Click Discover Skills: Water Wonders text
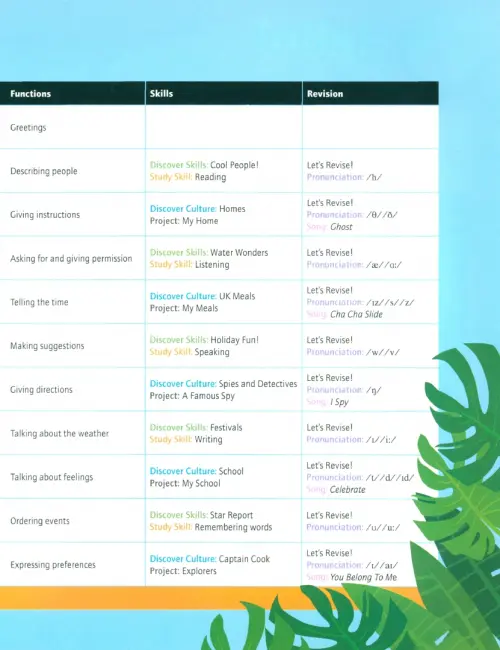 click(209, 252)
